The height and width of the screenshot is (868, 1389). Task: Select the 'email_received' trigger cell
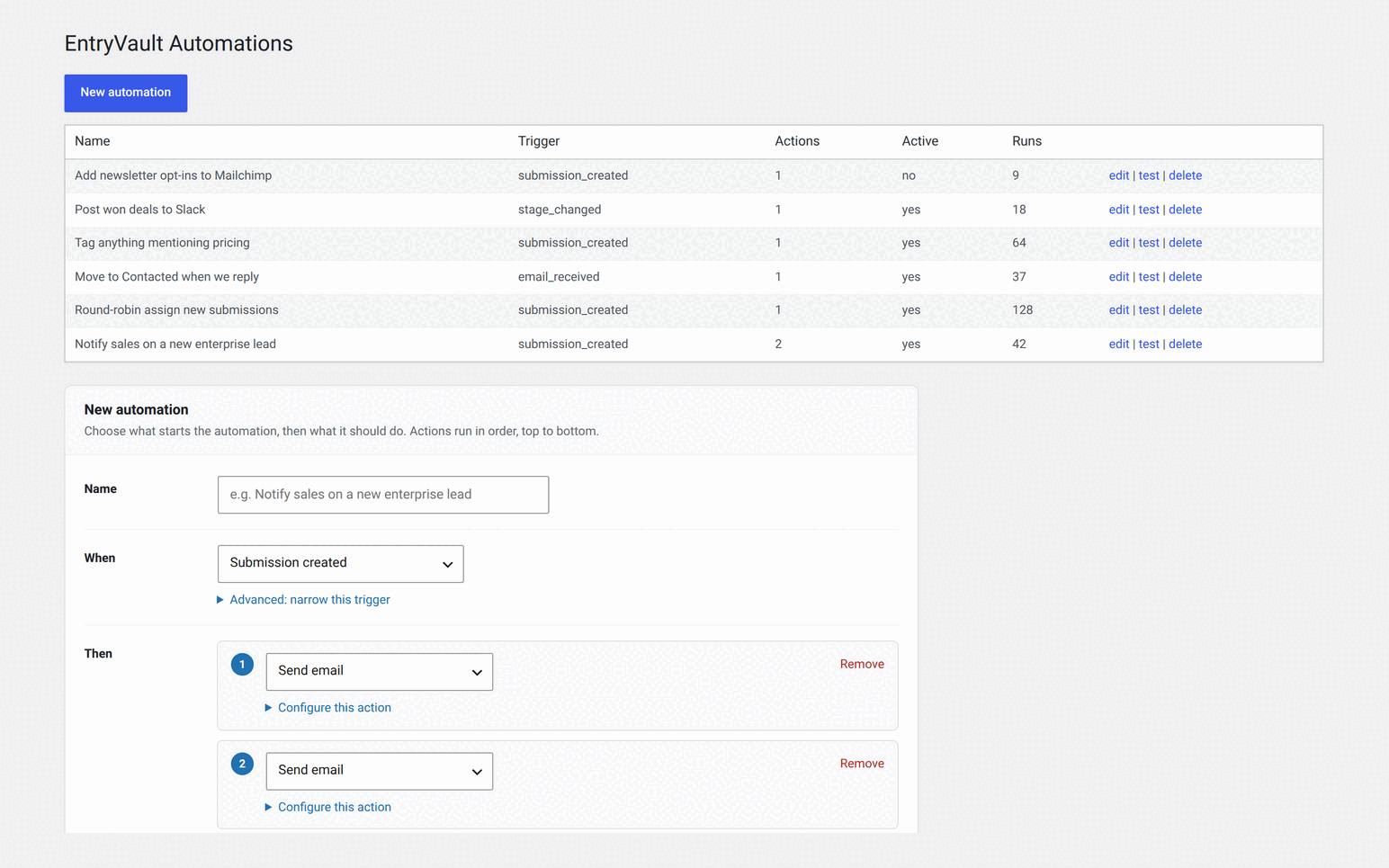pyautogui.click(x=559, y=277)
